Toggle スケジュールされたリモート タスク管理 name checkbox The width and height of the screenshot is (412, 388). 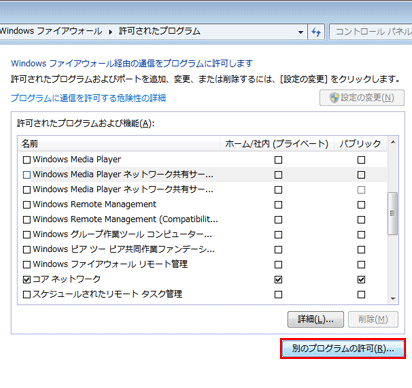point(27,294)
